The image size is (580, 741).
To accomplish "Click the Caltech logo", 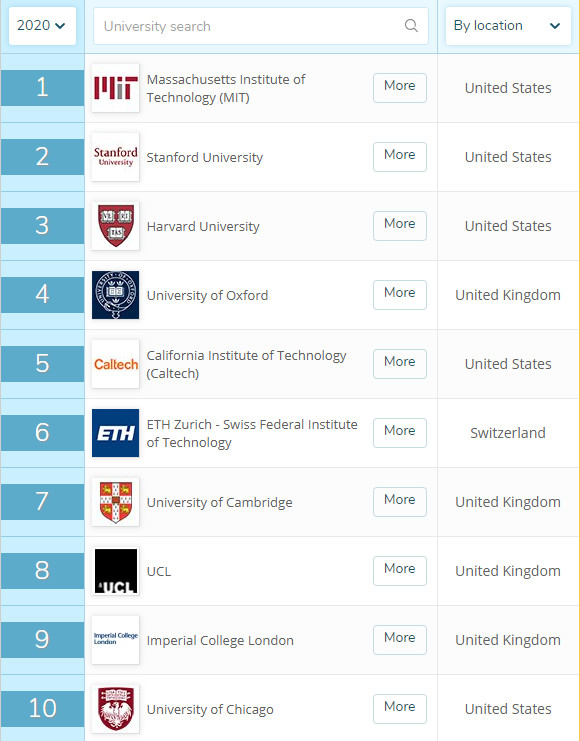I will (x=115, y=364).
